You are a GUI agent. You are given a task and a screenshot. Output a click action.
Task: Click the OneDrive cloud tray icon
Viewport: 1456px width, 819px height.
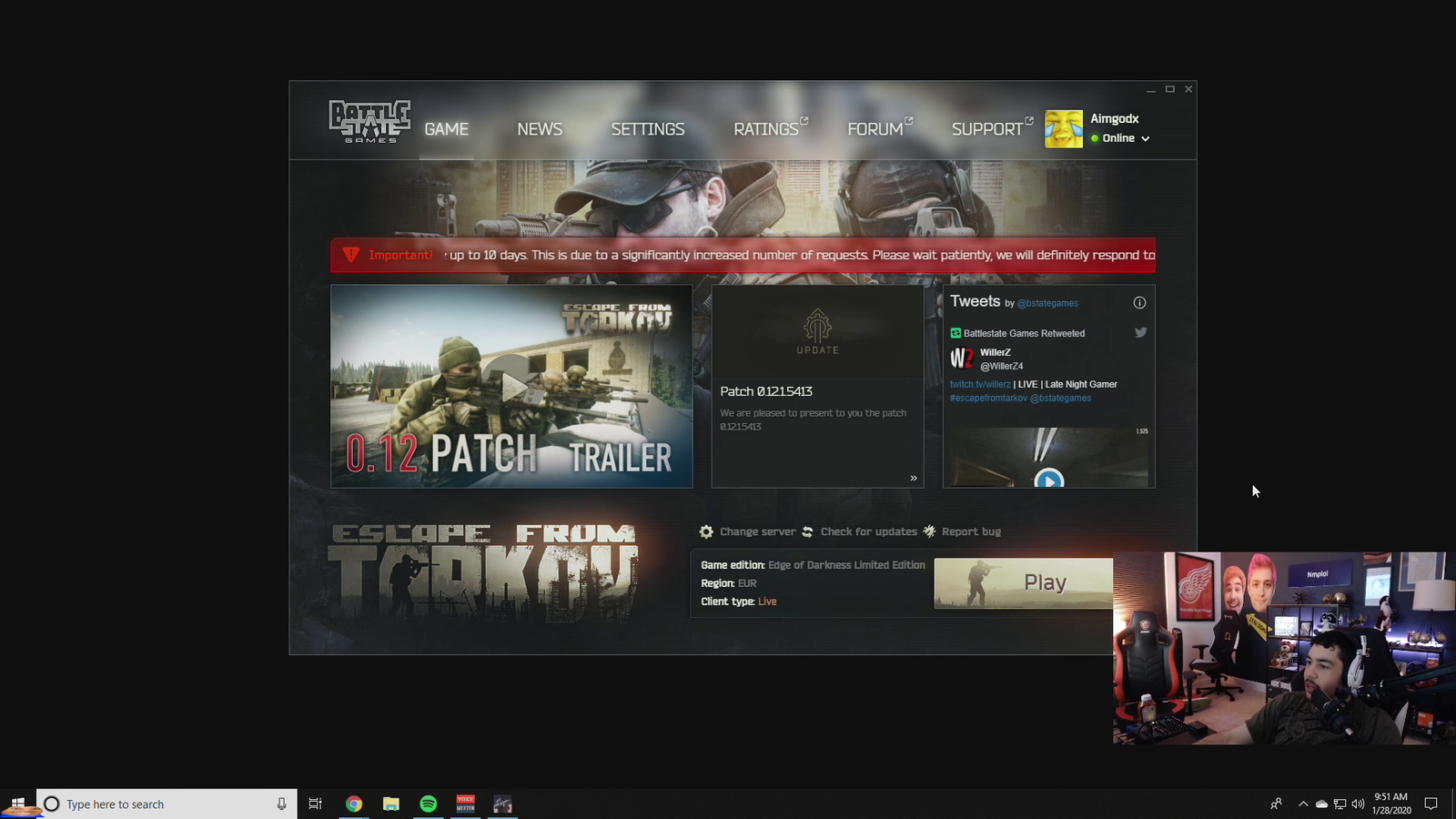point(1321,804)
